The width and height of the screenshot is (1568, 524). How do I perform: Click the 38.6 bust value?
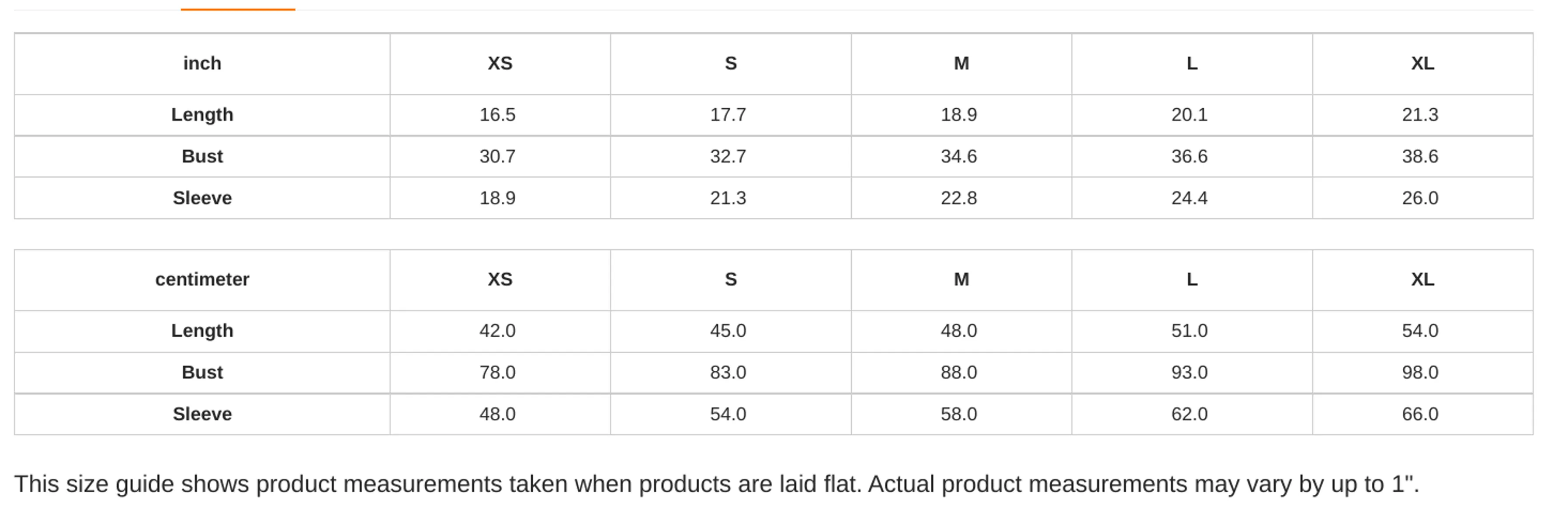point(1420,156)
